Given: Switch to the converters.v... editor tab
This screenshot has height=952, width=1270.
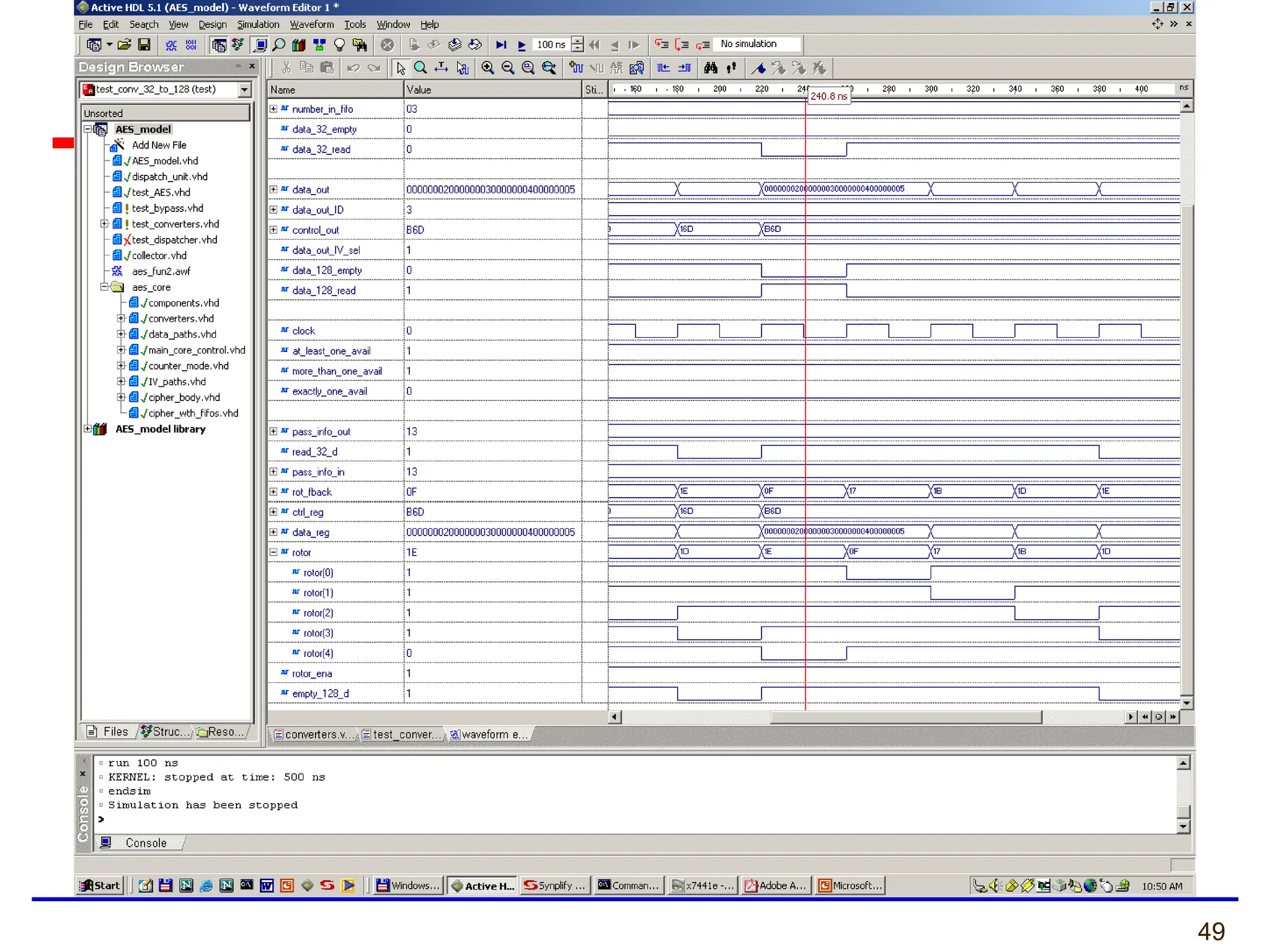Looking at the screenshot, I should (x=314, y=734).
